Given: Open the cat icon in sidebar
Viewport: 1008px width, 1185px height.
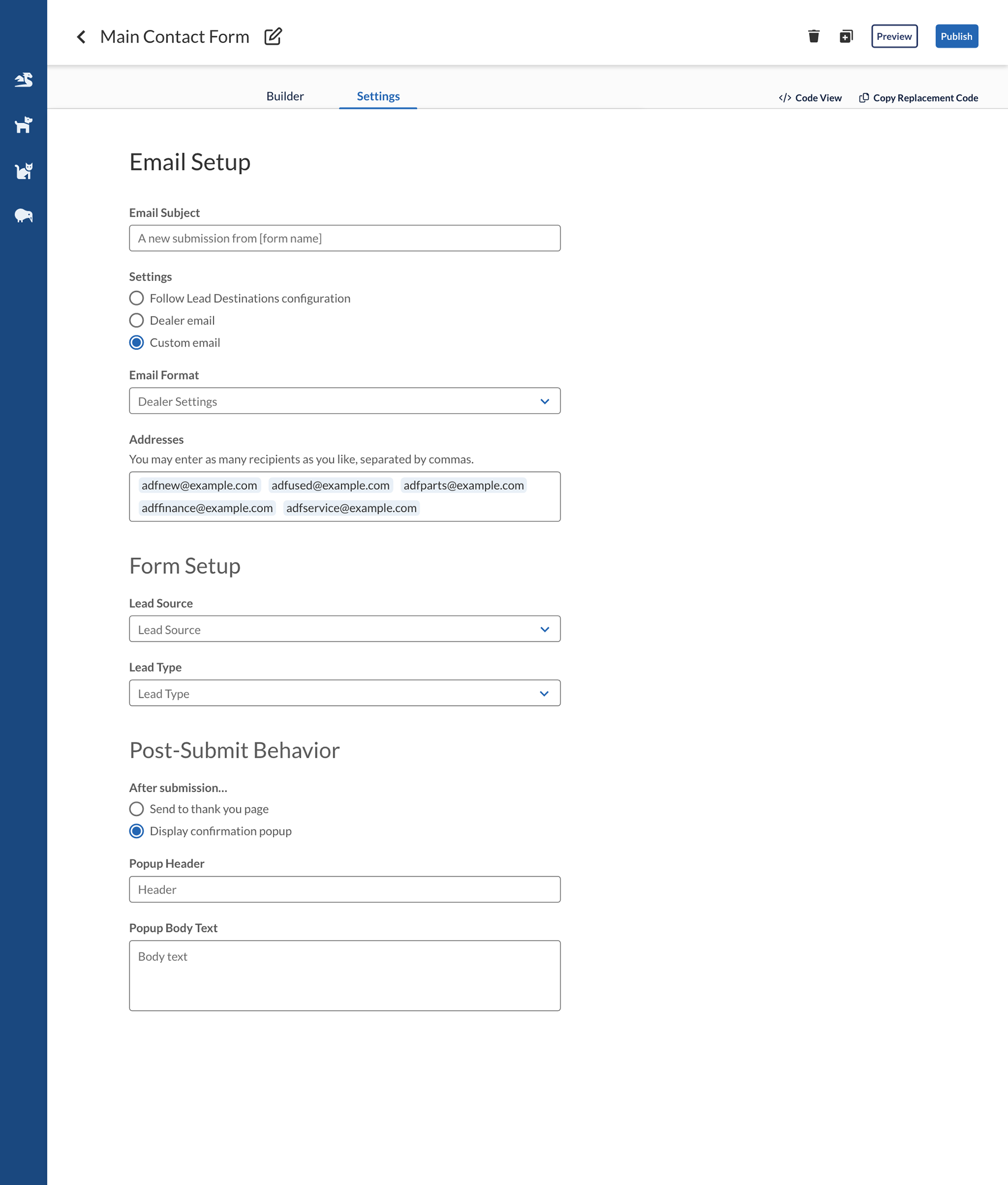Looking at the screenshot, I should [x=24, y=170].
